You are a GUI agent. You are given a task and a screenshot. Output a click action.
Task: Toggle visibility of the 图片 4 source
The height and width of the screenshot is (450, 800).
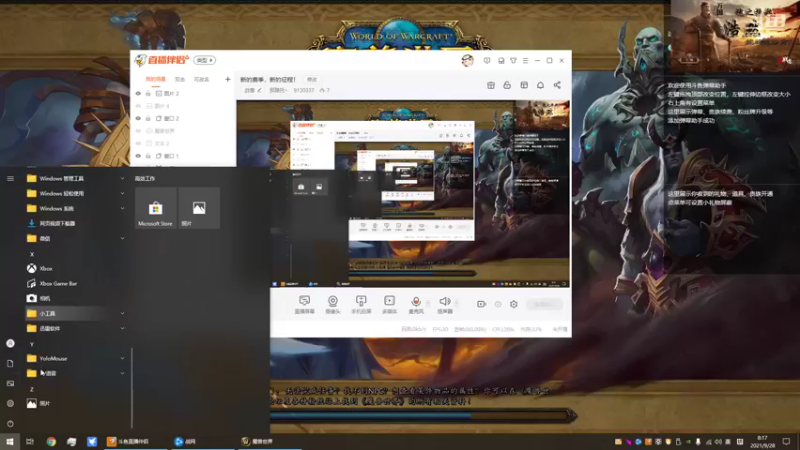click(138, 106)
